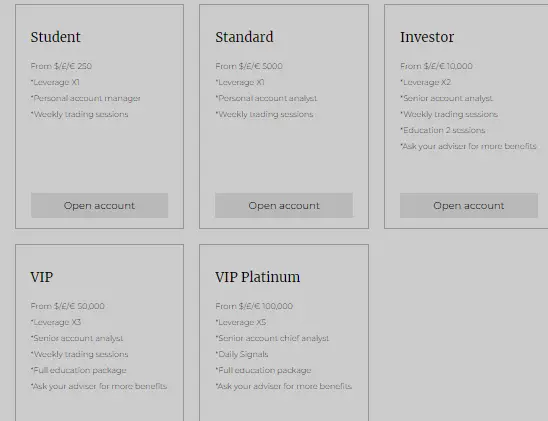Click VIP's 'From $/£/€ 50,000' price
This screenshot has width=548, height=421.
[x=67, y=306]
